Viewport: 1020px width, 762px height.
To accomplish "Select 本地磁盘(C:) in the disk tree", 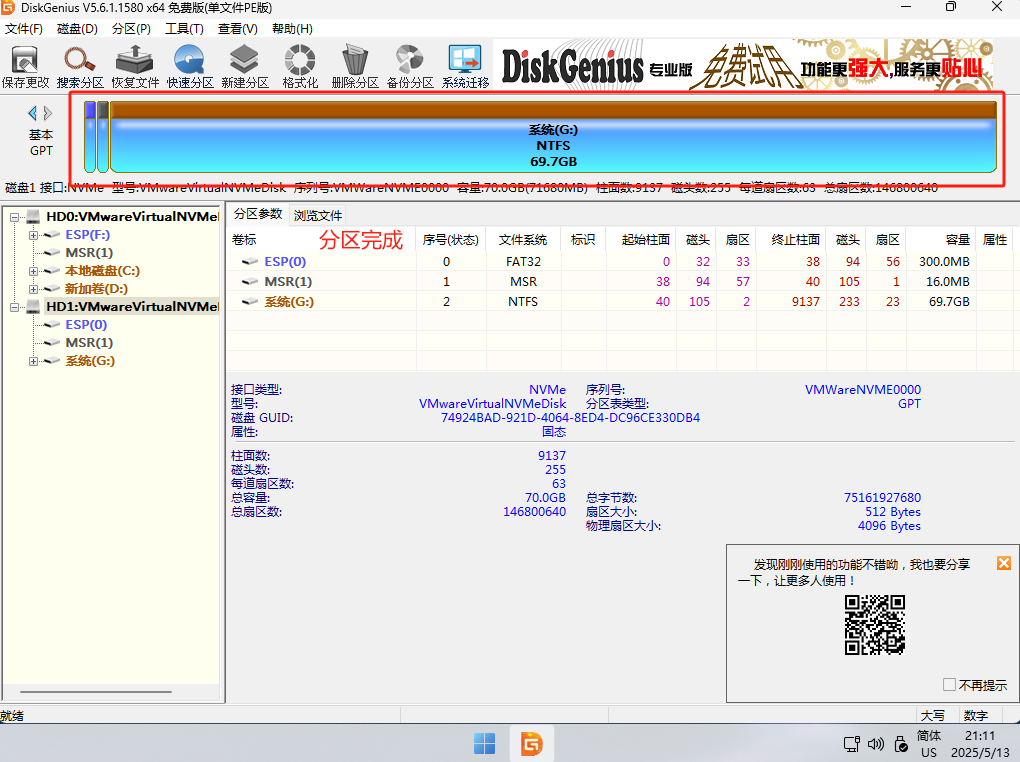I will pyautogui.click(x=103, y=271).
